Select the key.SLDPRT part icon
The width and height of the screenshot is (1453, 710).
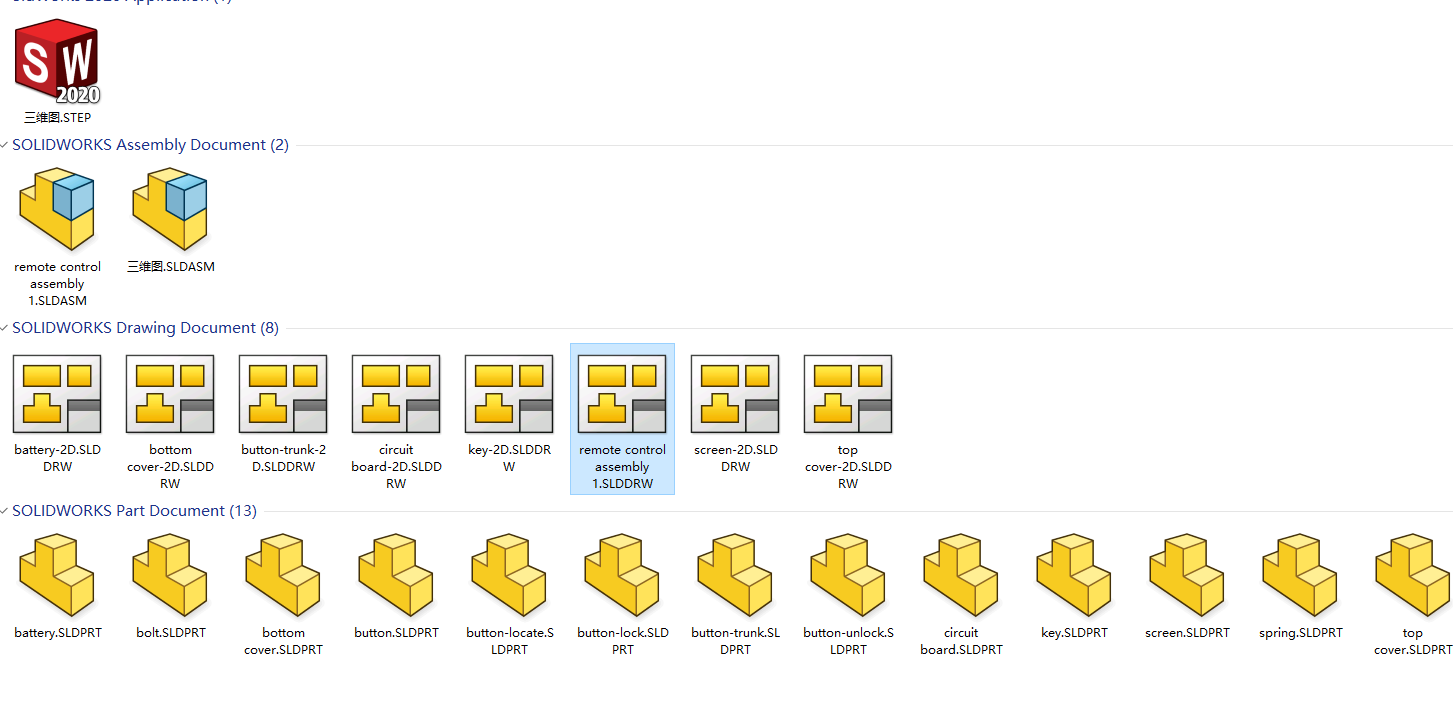(1074, 575)
